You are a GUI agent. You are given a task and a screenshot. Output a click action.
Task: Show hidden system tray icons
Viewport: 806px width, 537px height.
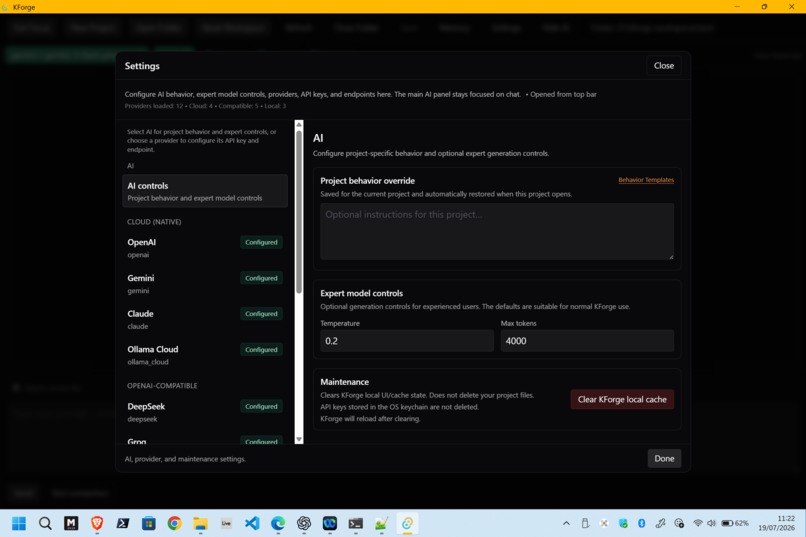(566, 523)
